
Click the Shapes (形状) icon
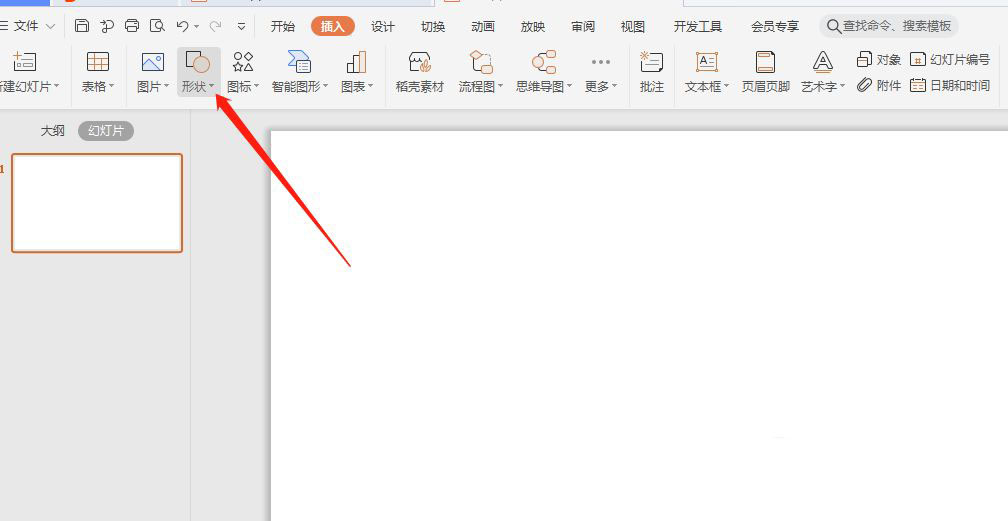coord(197,62)
